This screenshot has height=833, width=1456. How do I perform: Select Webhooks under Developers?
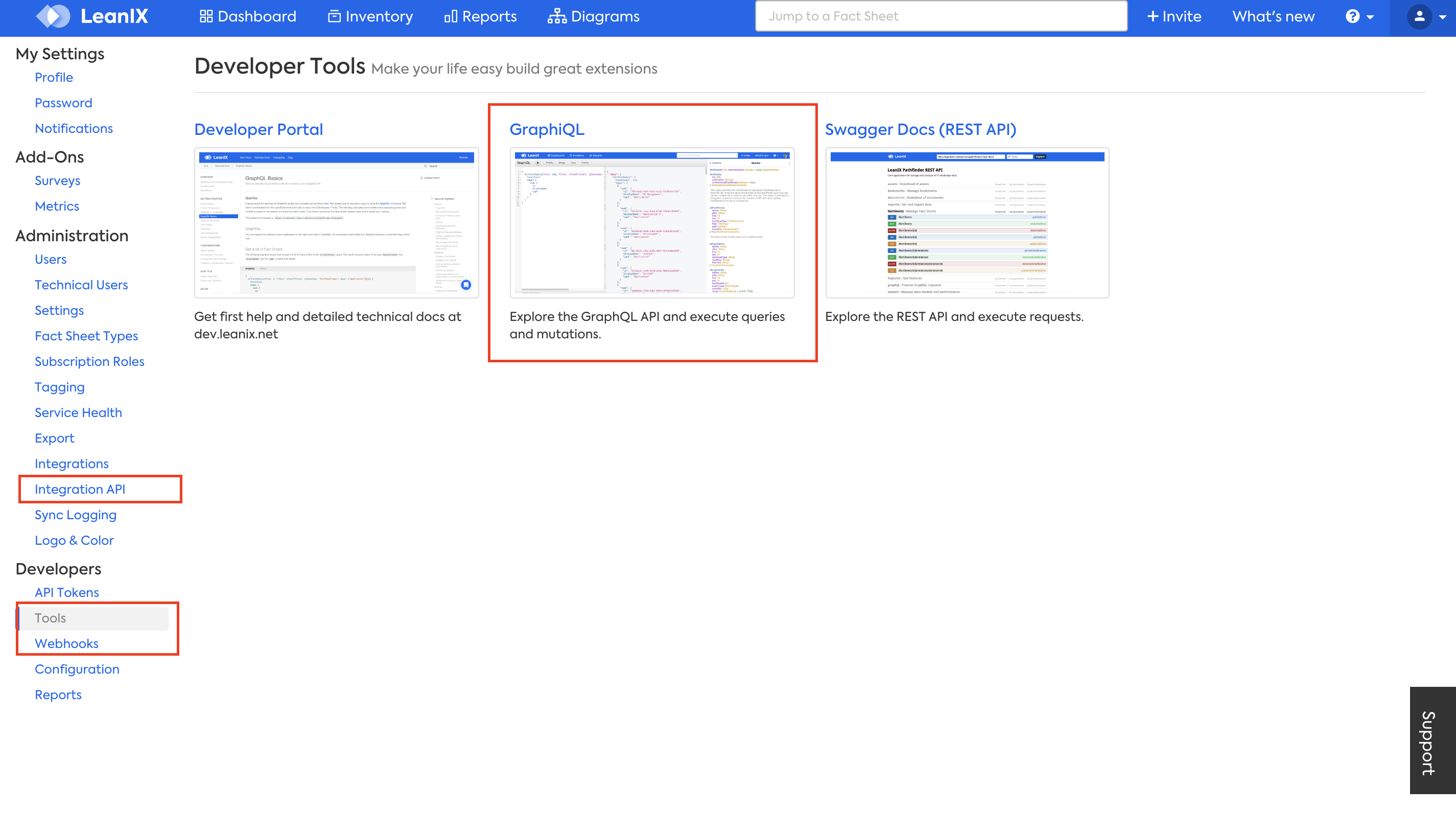[66, 643]
